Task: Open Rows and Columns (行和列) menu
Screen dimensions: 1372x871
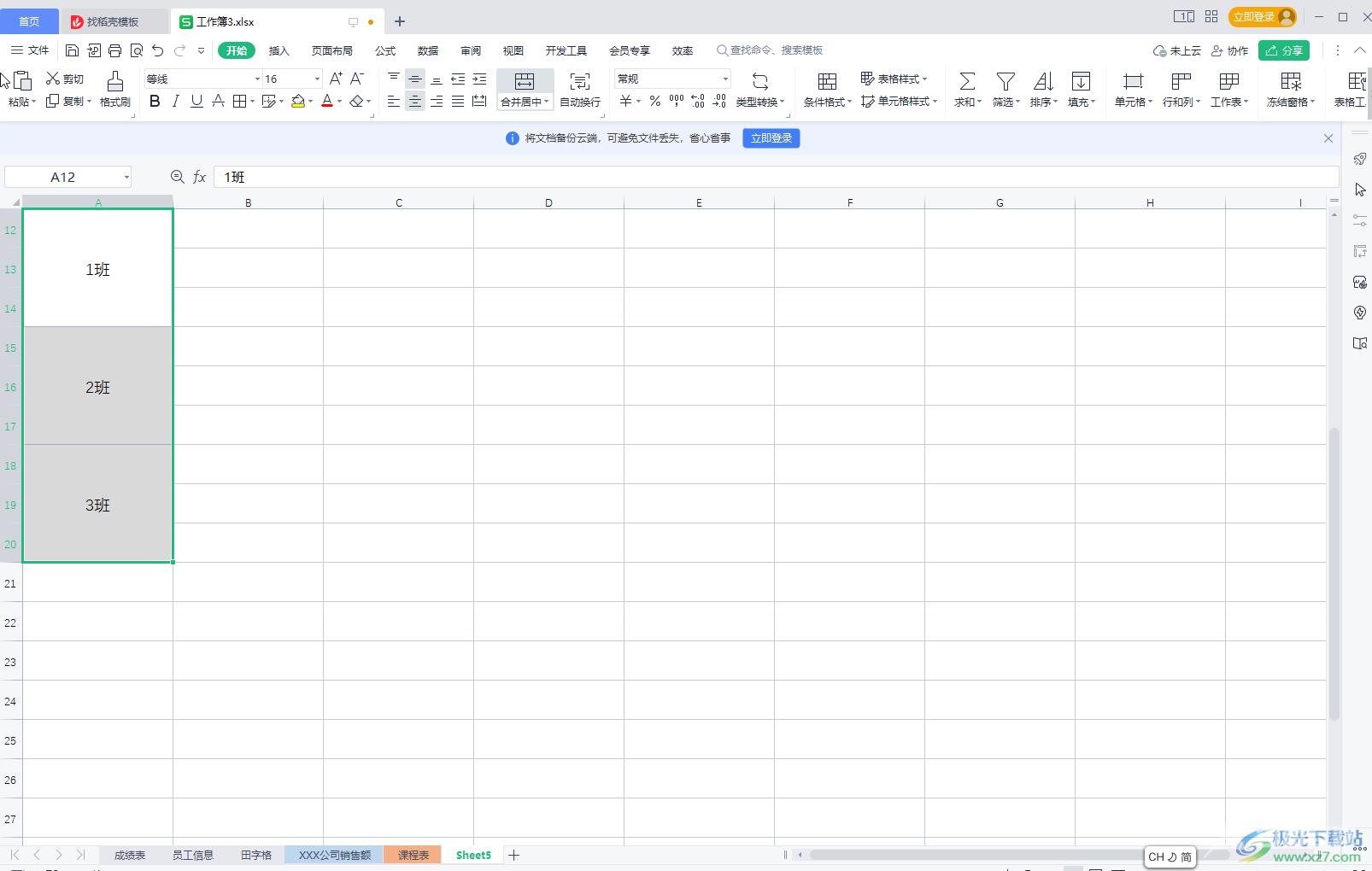Action: [1181, 89]
